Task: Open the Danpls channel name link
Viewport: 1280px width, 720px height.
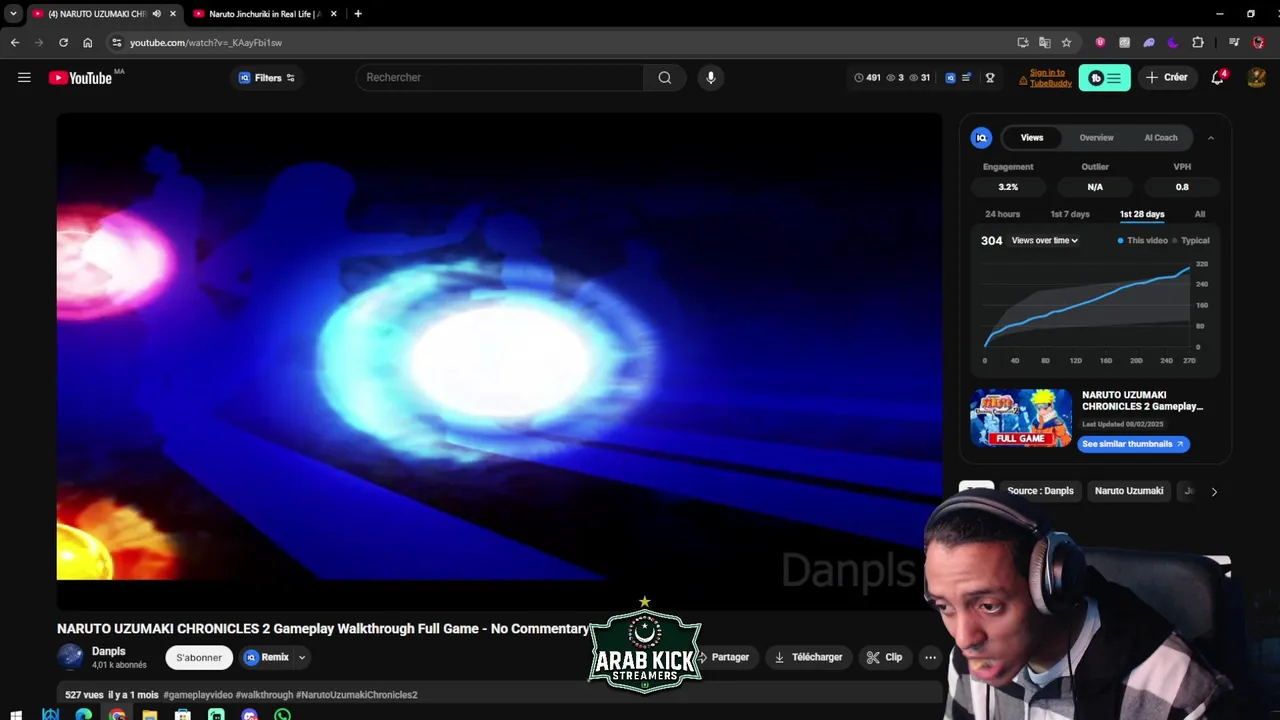Action: tap(109, 651)
